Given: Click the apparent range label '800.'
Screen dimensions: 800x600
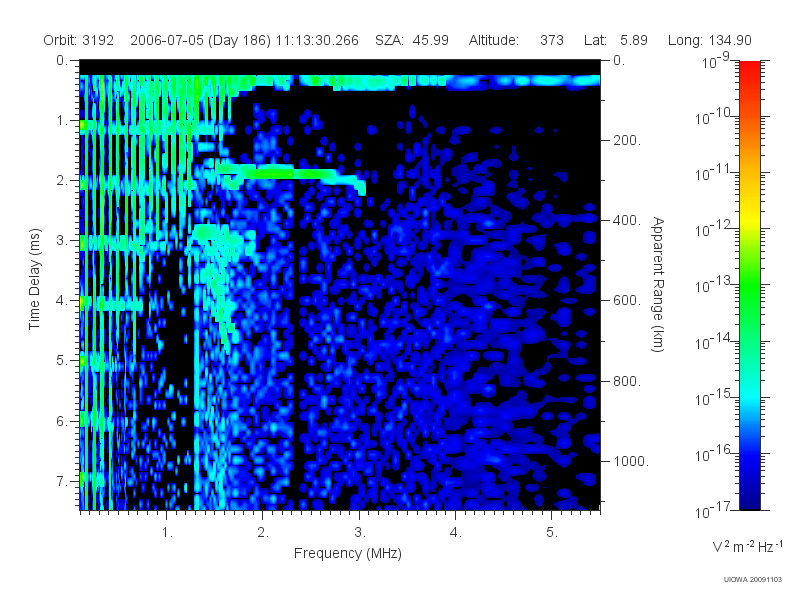Looking at the screenshot, I should point(627,381).
